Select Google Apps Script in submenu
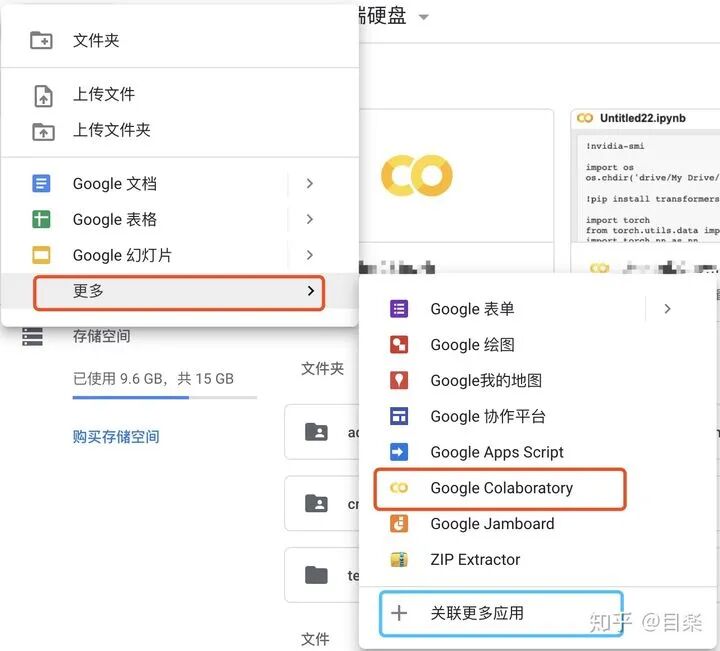The width and height of the screenshot is (720, 651). tap(537, 452)
